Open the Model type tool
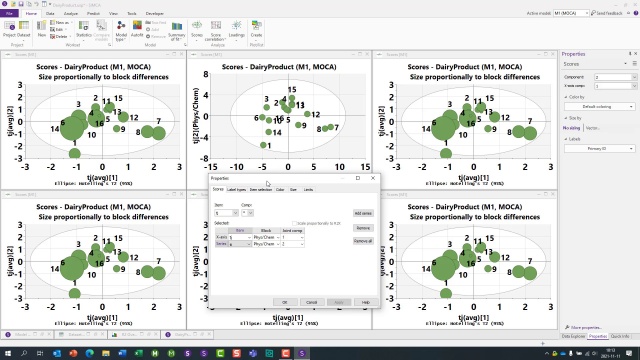The image size is (640, 360). (121, 31)
